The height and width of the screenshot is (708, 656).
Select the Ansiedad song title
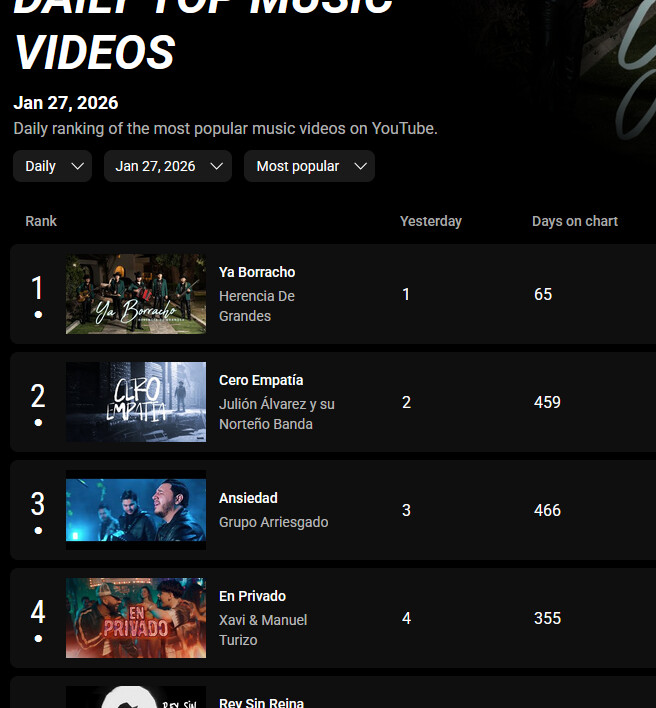pyautogui.click(x=248, y=498)
